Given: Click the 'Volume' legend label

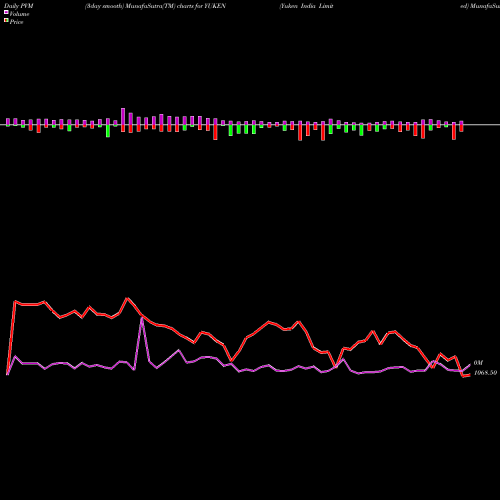Looking at the screenshot, I should pos(19,14).
